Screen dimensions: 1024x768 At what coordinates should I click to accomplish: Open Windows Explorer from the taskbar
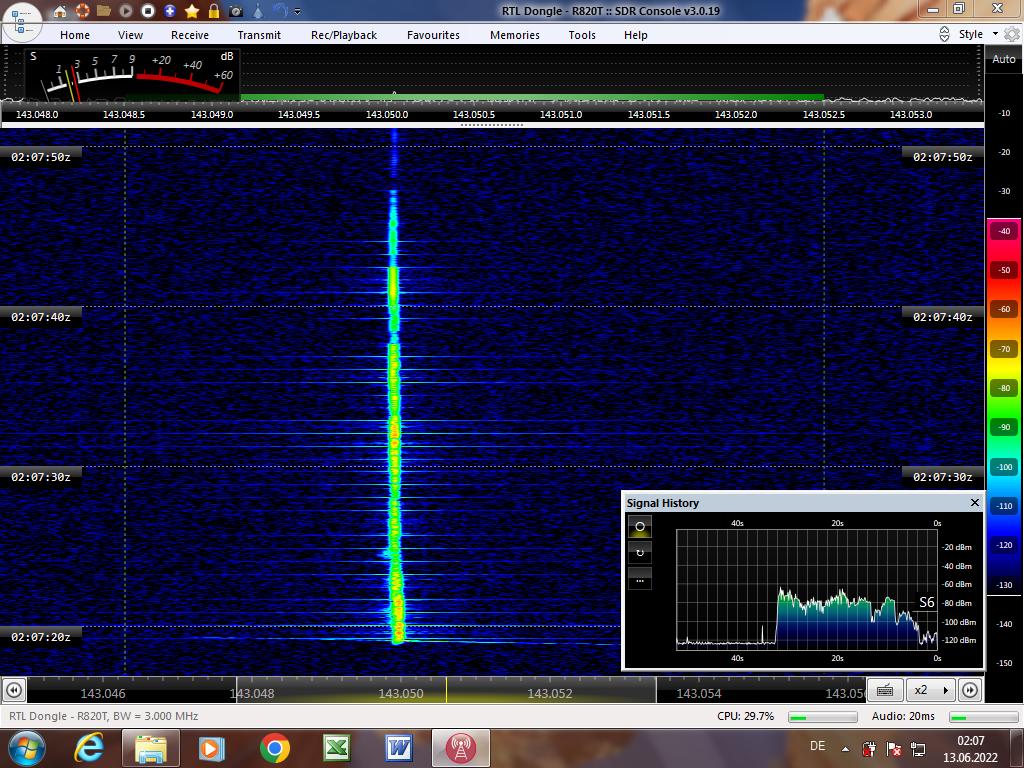tap(151, 748)
